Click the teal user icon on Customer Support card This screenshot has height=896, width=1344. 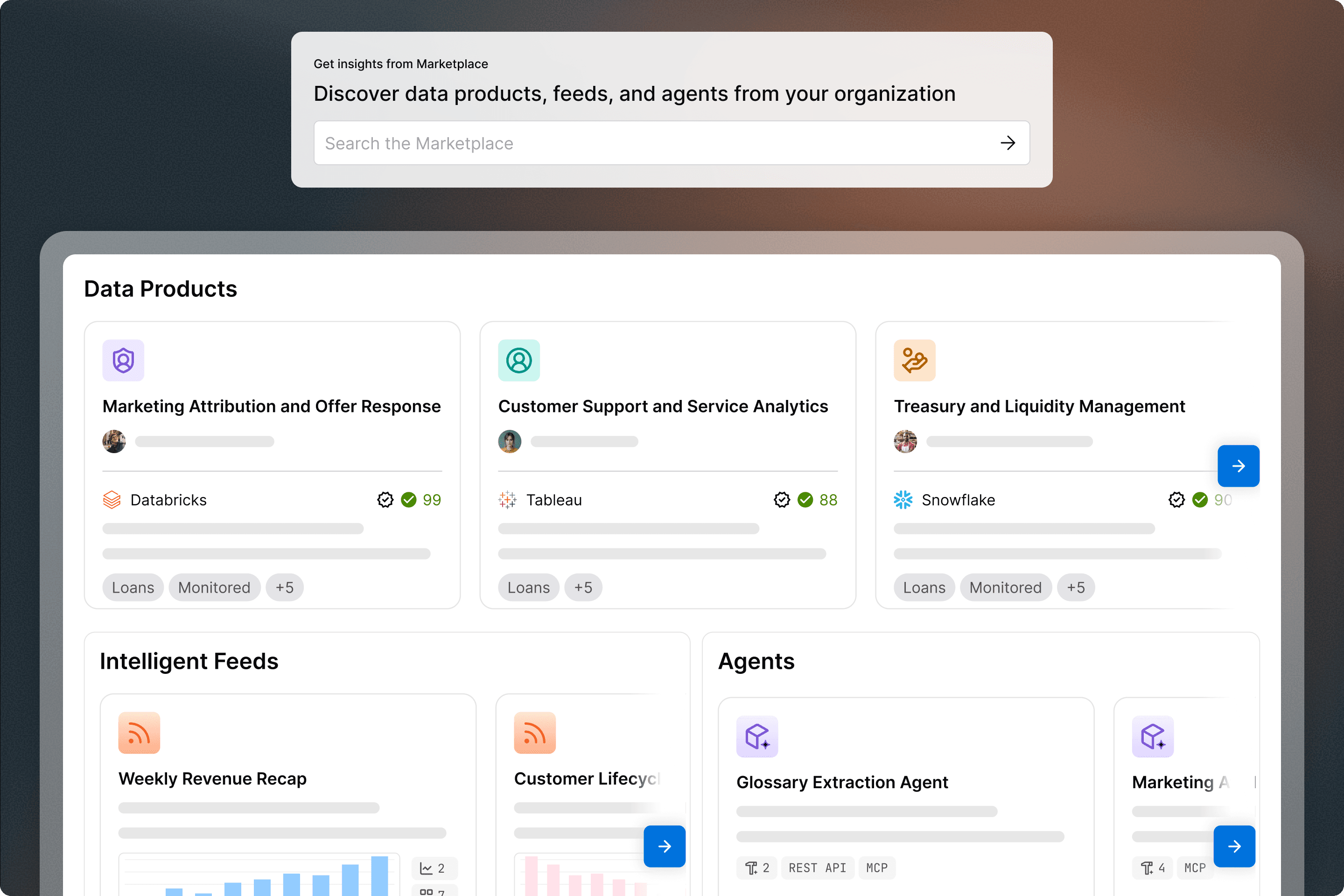pyautogui.click(x=519, y=361)
